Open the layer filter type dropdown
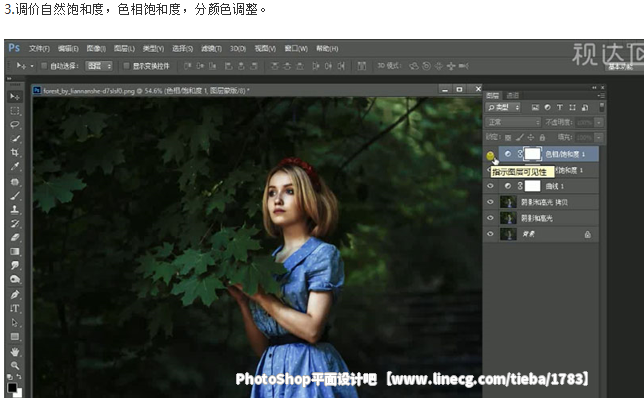 503,108
